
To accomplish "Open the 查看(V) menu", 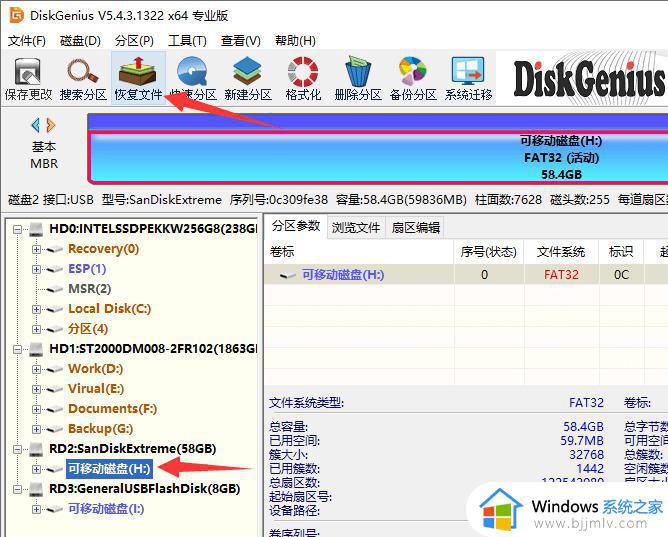I will [x=241, y=40].
